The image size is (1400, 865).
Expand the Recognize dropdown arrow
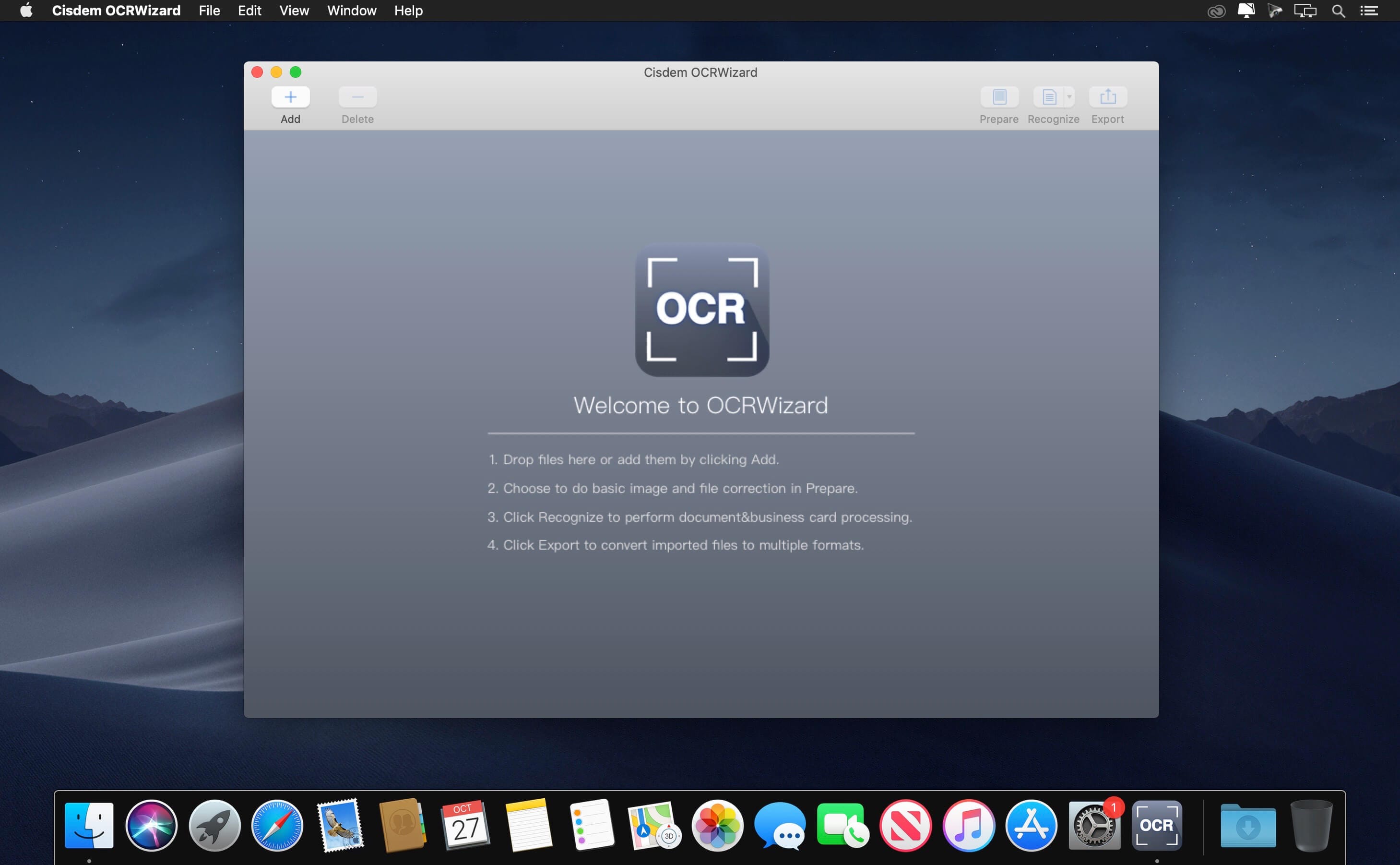point(1069,96)
